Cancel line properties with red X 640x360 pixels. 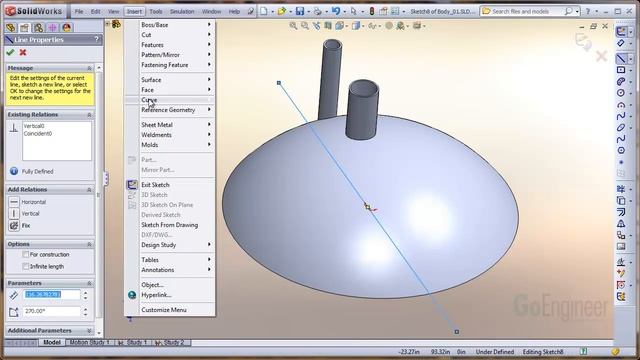coord(23,52)
